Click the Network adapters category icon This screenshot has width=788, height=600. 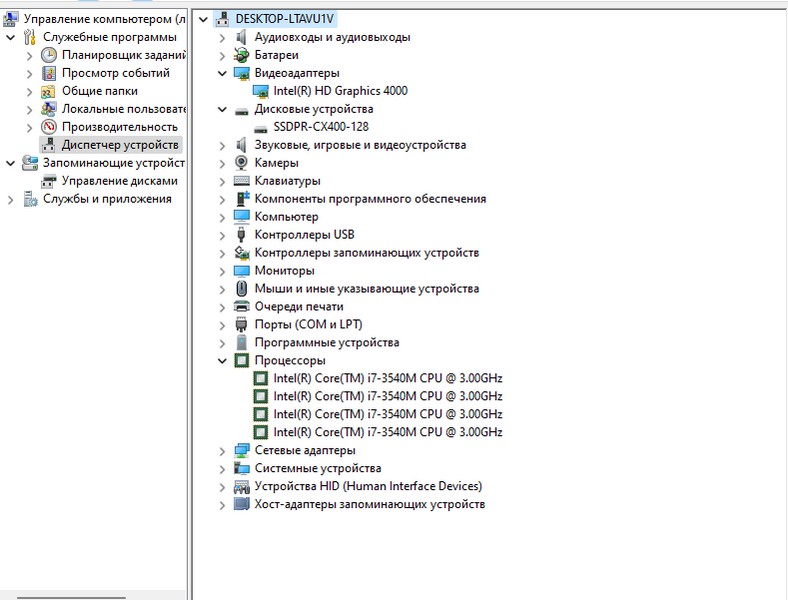click(241, 451)
